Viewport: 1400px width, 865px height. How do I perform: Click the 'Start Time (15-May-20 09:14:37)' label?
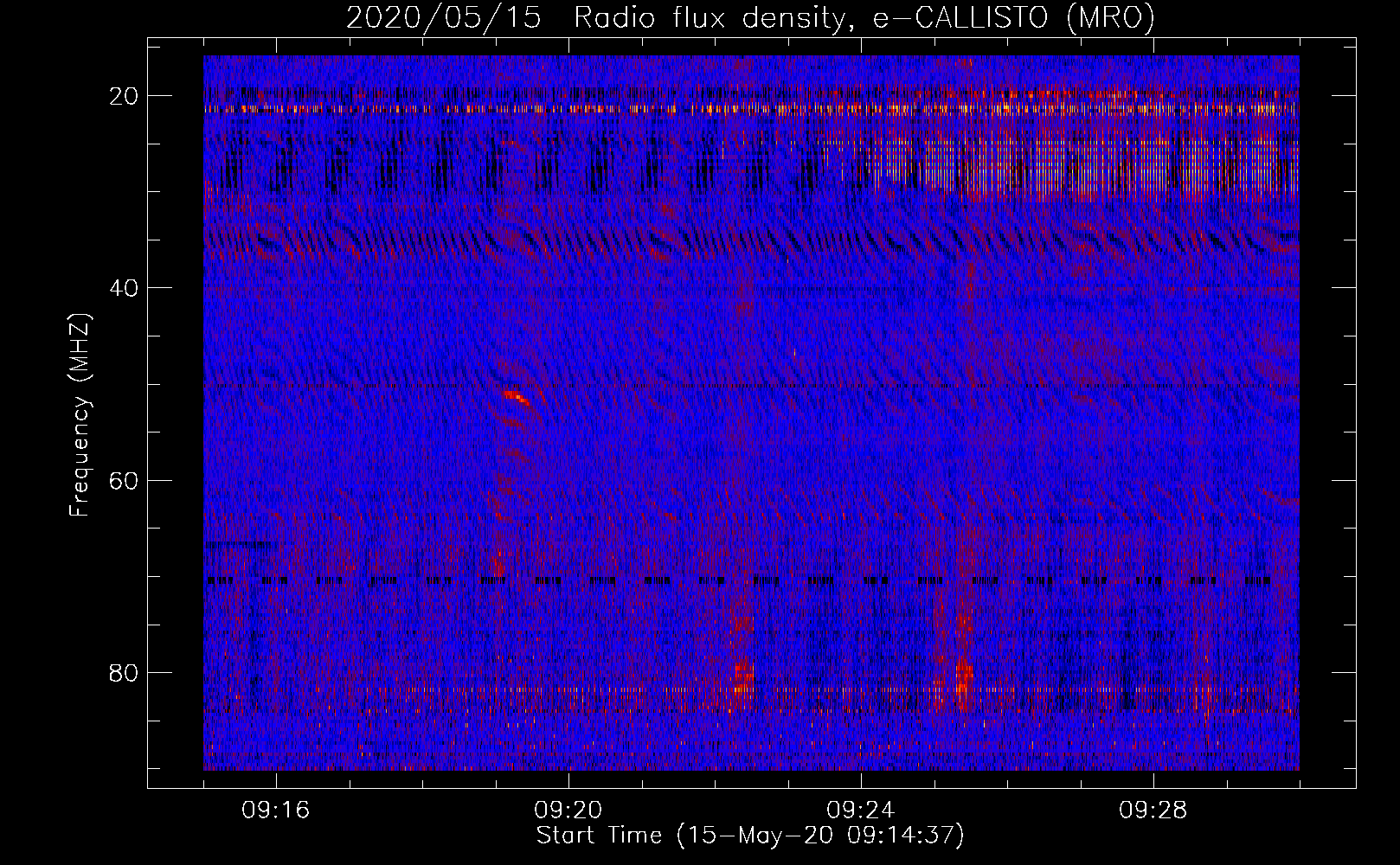tap(750, 836)
